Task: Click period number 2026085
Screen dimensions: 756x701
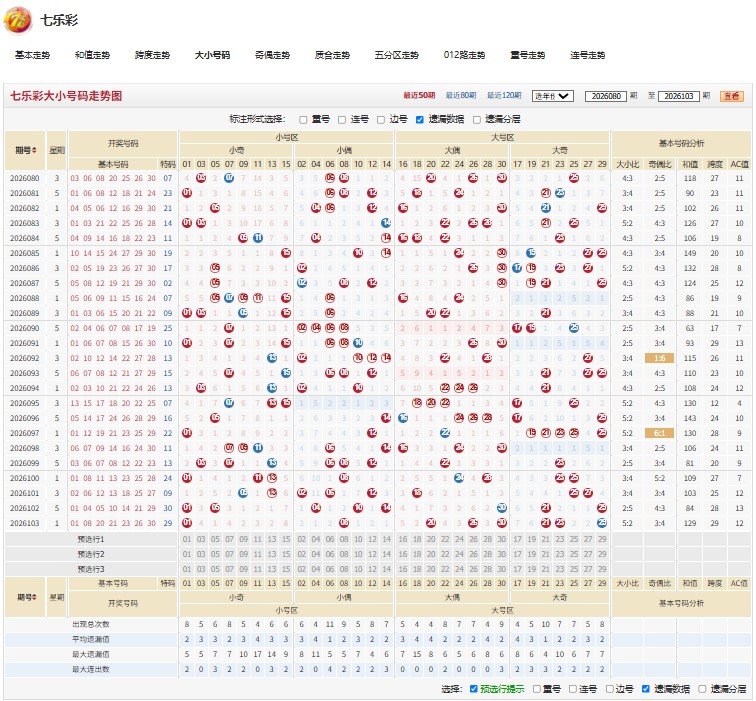Action: tap(25, 253)
